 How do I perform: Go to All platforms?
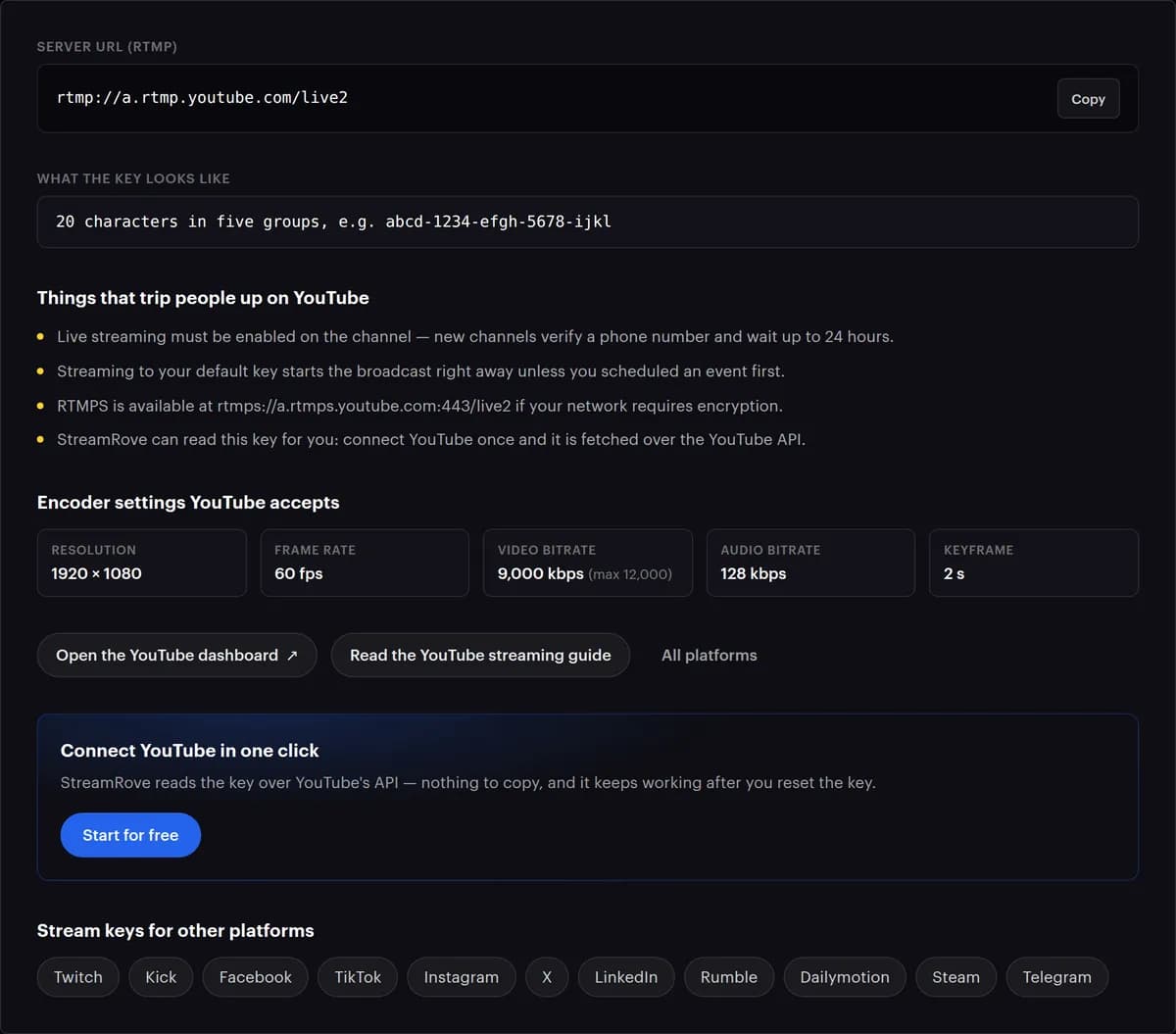710,655
